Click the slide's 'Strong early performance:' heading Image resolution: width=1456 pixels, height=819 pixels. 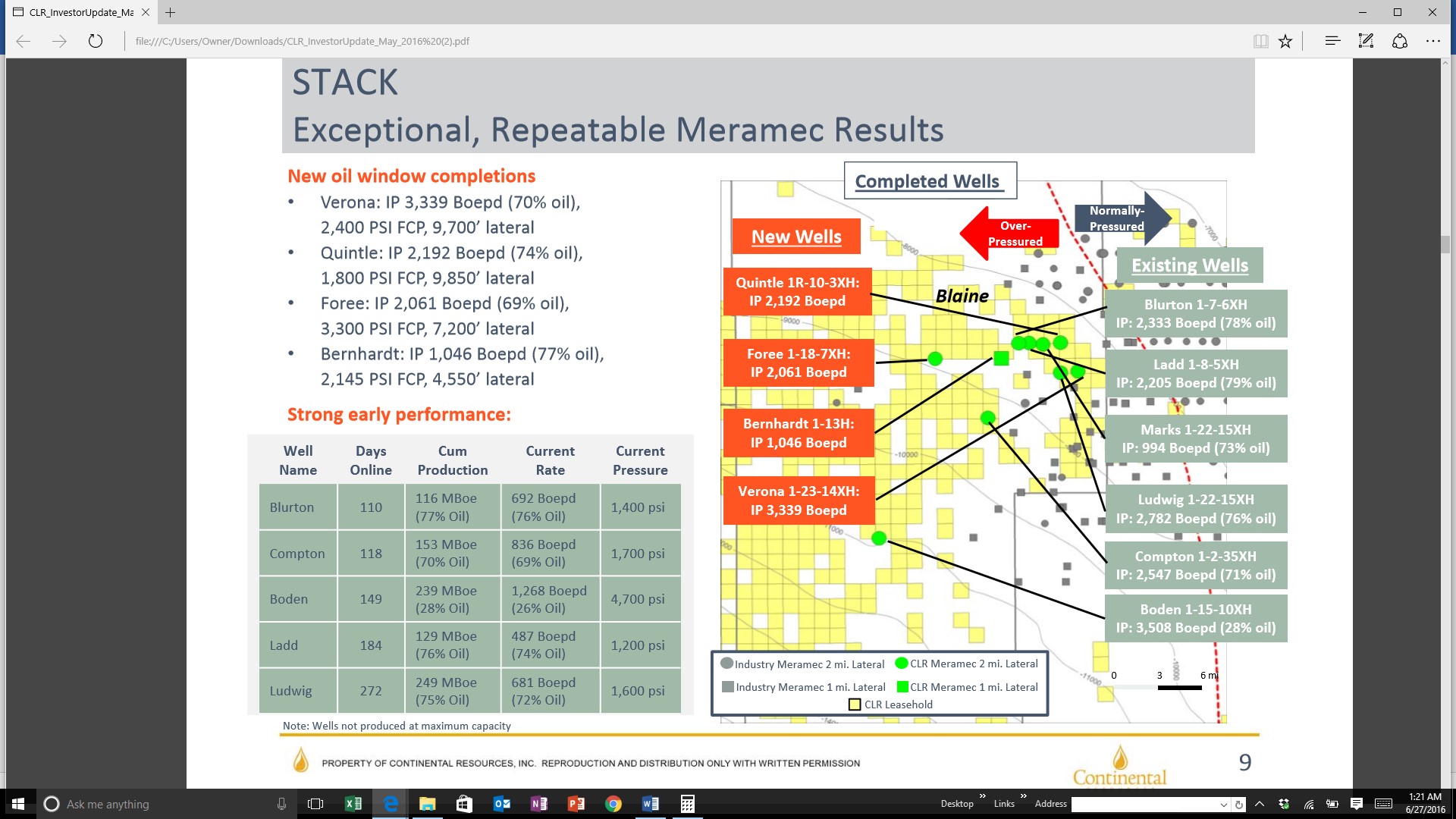(x=399, y=415)
